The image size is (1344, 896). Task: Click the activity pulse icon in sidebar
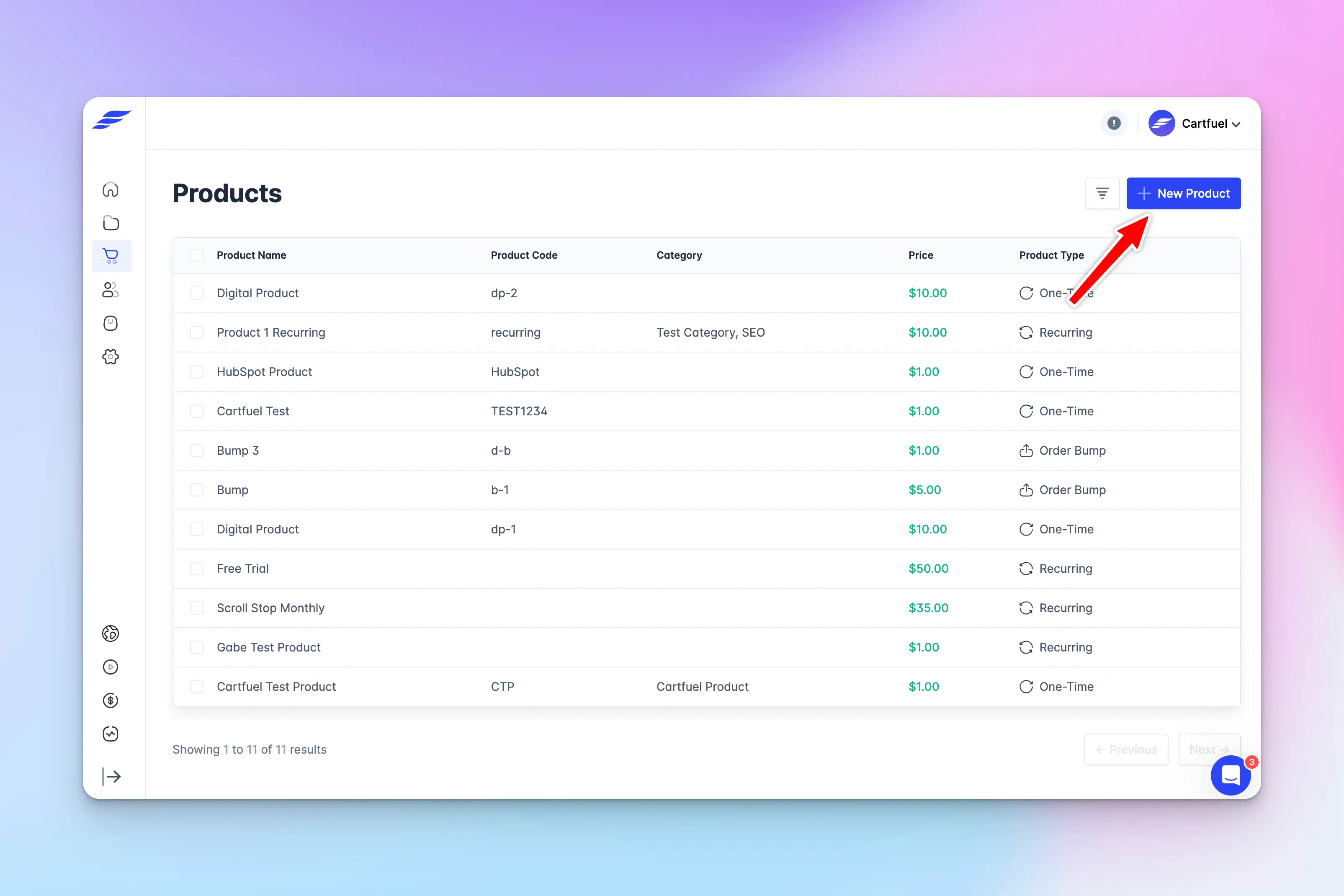(111, 734)
